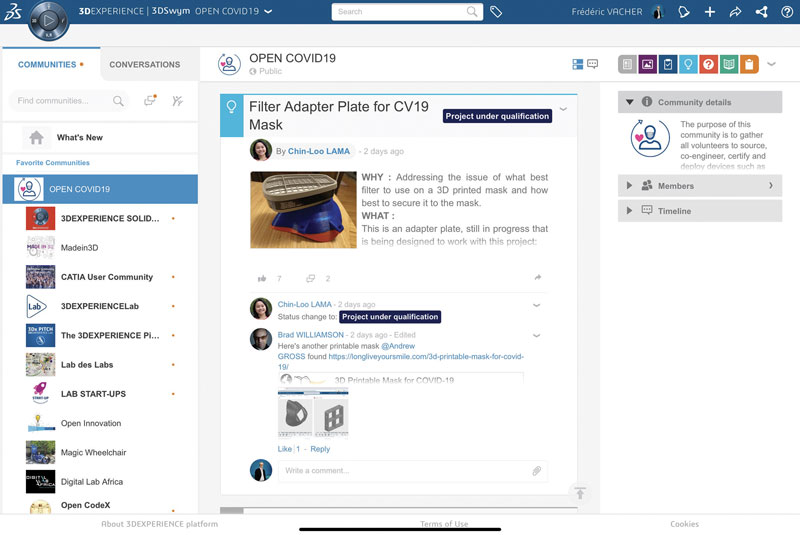
Task: Expand the Members section
Action: (x=630, y=186)
